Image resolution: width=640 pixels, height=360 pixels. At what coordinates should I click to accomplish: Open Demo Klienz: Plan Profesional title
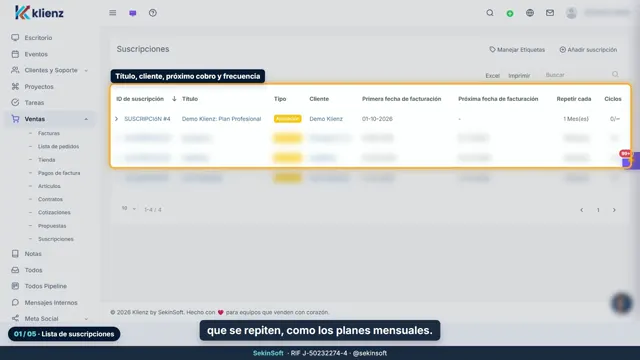[221, 119]
